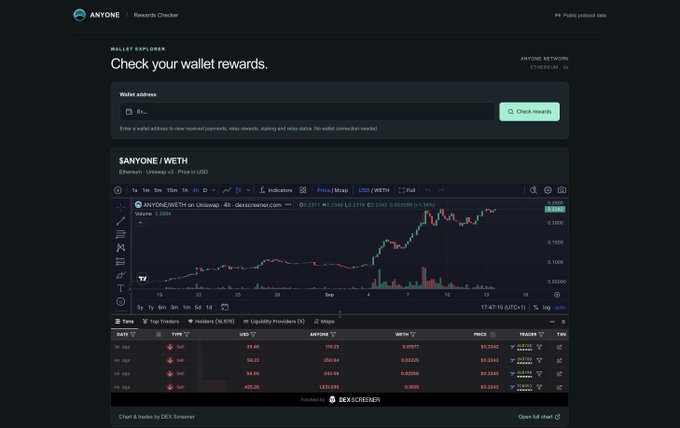Click the DEX Screener tracked-by logo
This screenshot has width=680, height=428.
click(x=354, y=399)
